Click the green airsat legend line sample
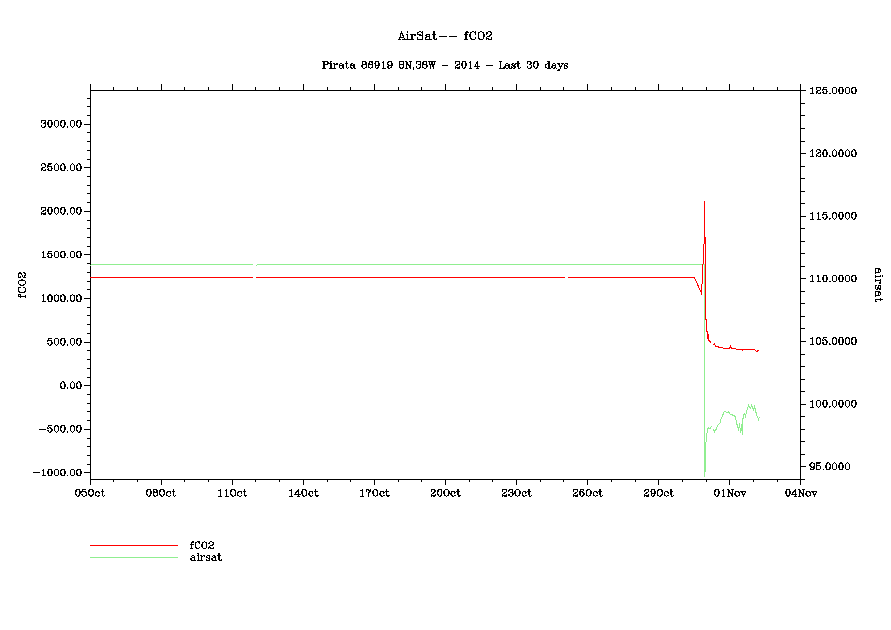Image resolution: width=891 pixels, height=630 pixels. pos(133,557)
